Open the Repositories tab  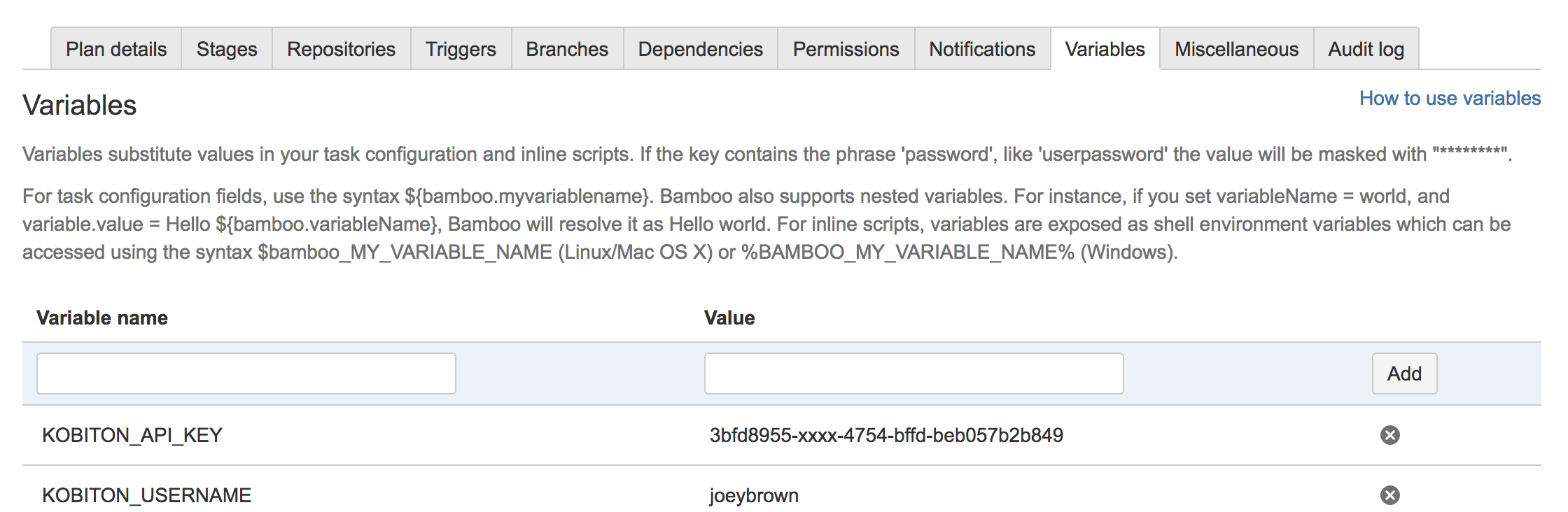(x=341, y=49)
